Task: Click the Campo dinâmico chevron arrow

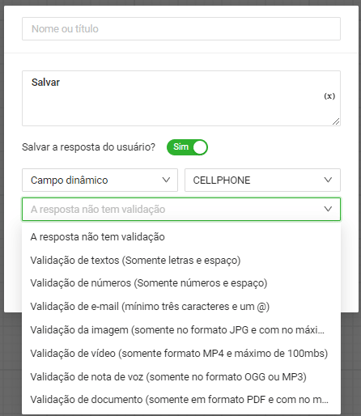Action: [x=166, y=180]
